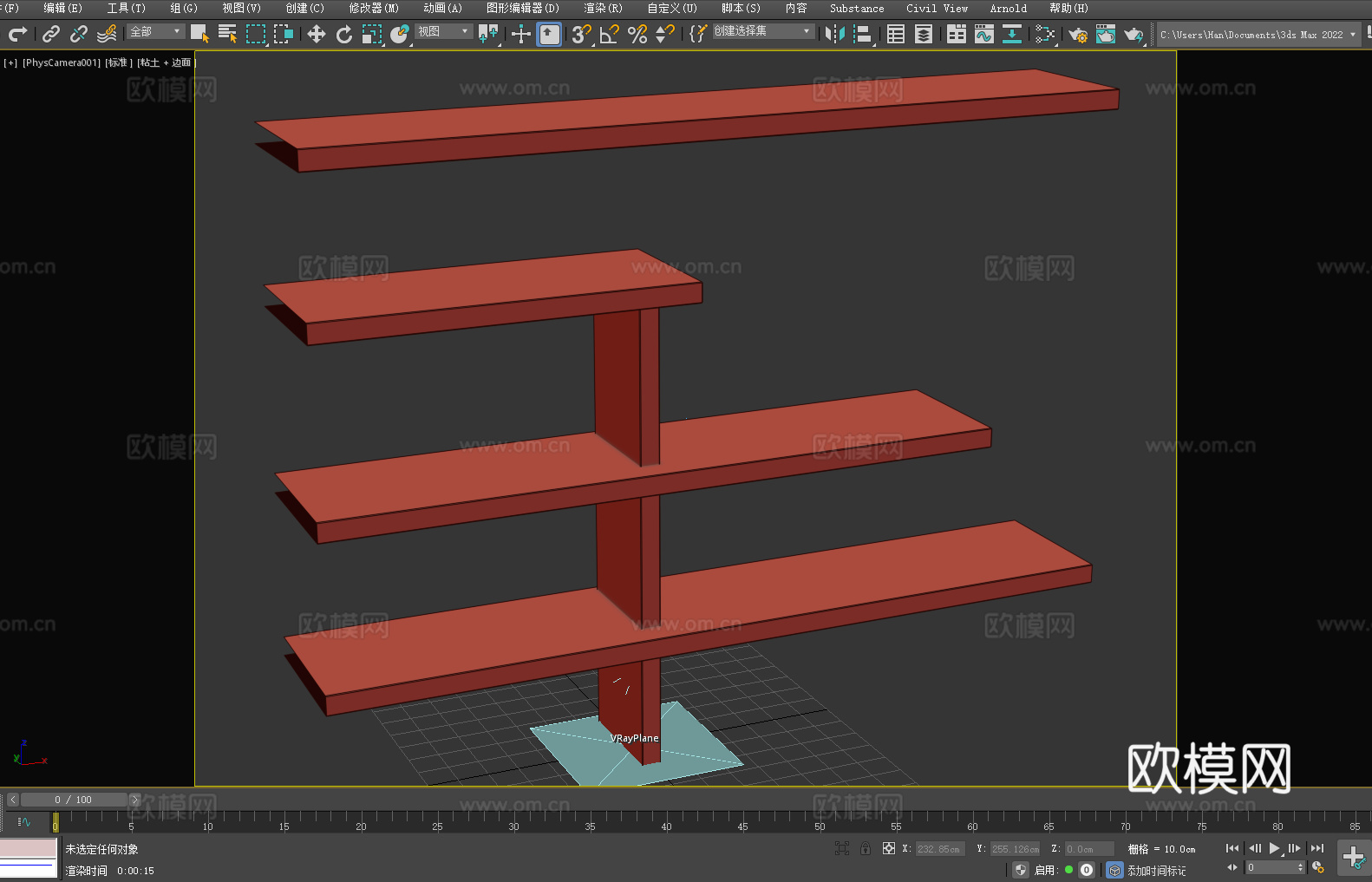Screen dimensions: 1372x882
Task: Select the Bind to Space Warp tool
Action: coord(107,34)
